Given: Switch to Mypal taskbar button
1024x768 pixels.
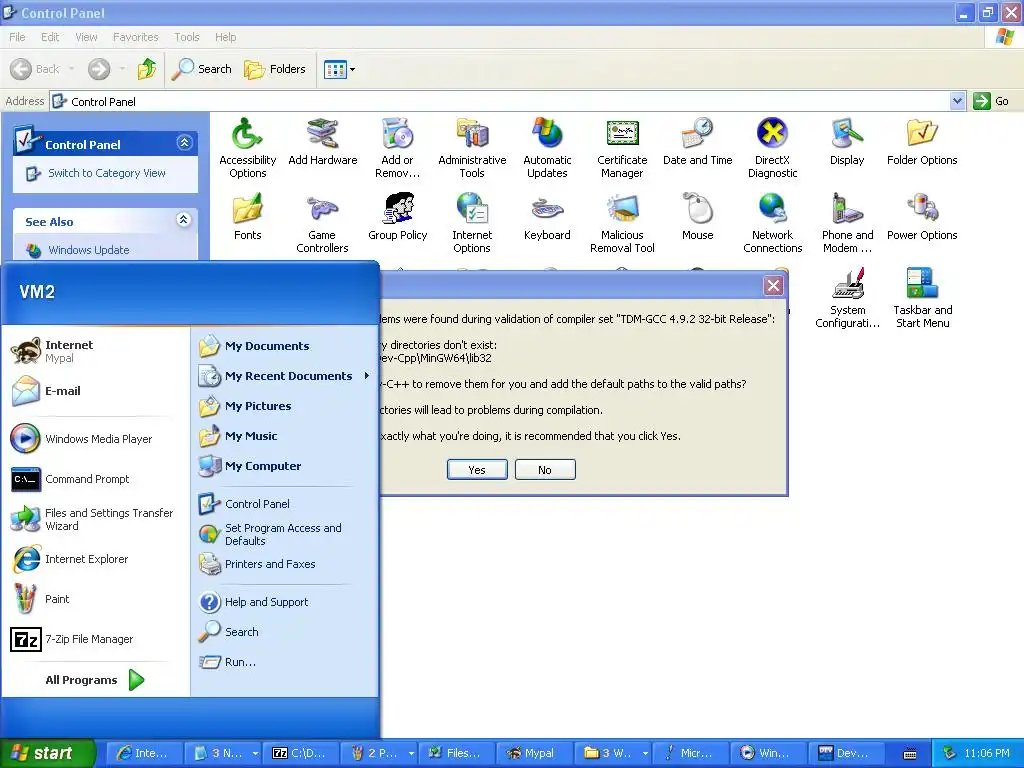Looking at the screenshot, I should tap(534, 753).
